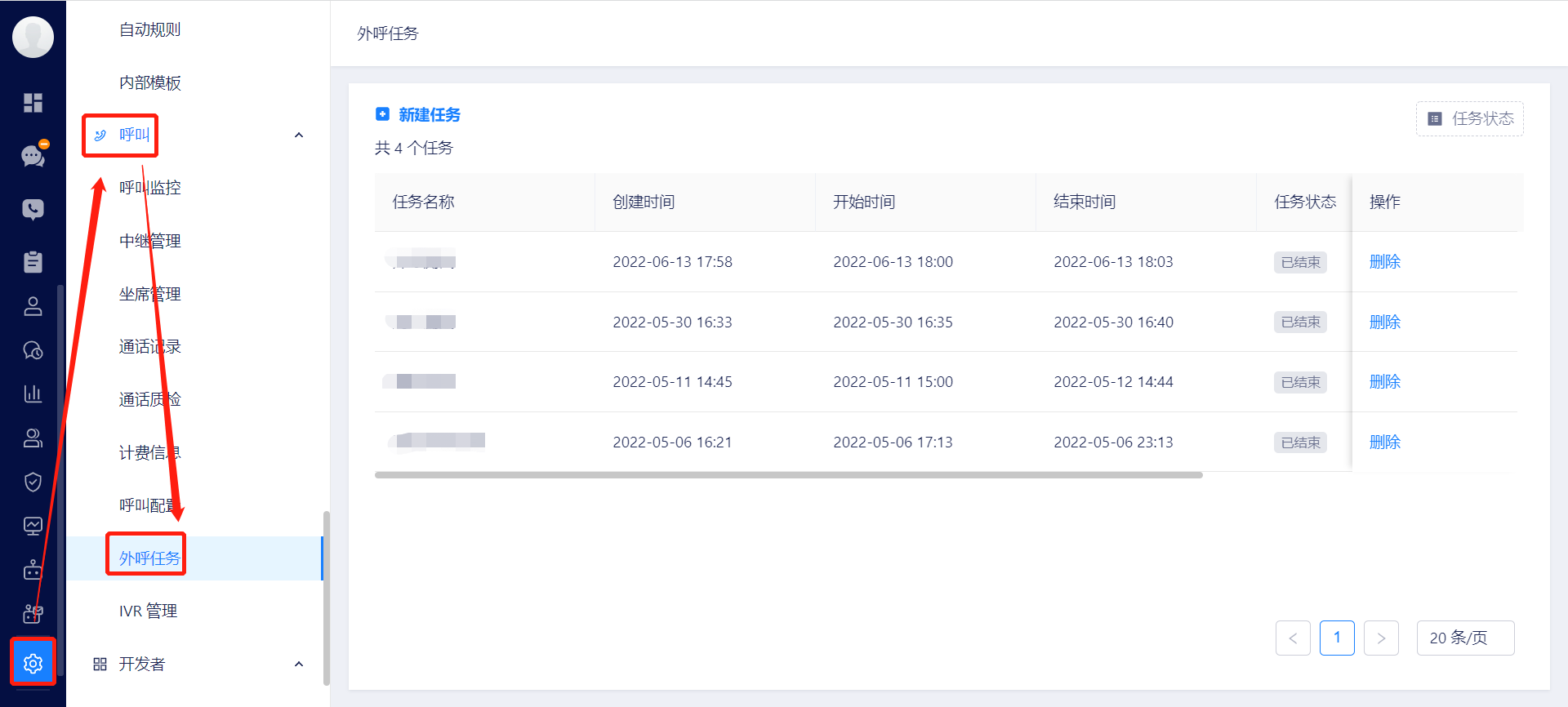This screenshot has height=707, width=1568.
Task: Click the table's horizontal scrollbar
Action: pyautogui.click(x=788, y=475)
